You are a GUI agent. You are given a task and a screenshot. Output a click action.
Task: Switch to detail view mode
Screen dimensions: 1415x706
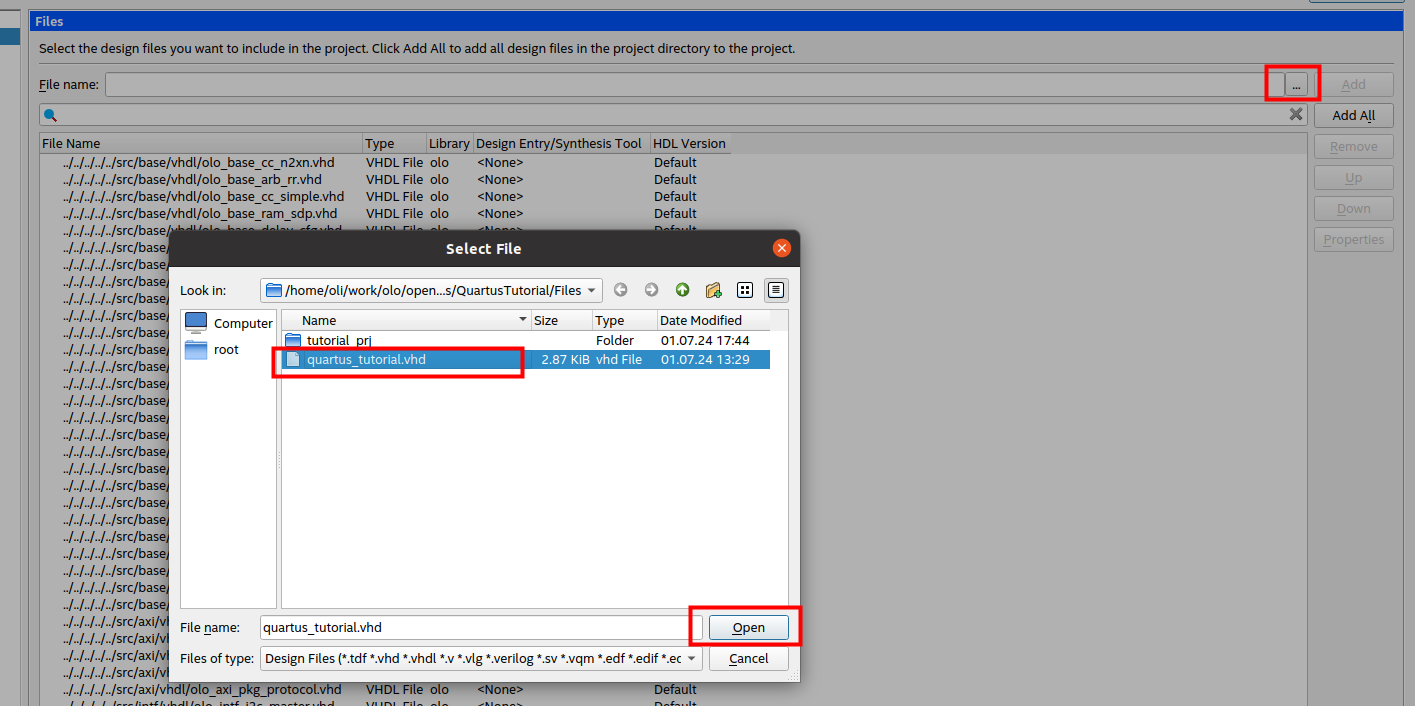pos(776,290)
